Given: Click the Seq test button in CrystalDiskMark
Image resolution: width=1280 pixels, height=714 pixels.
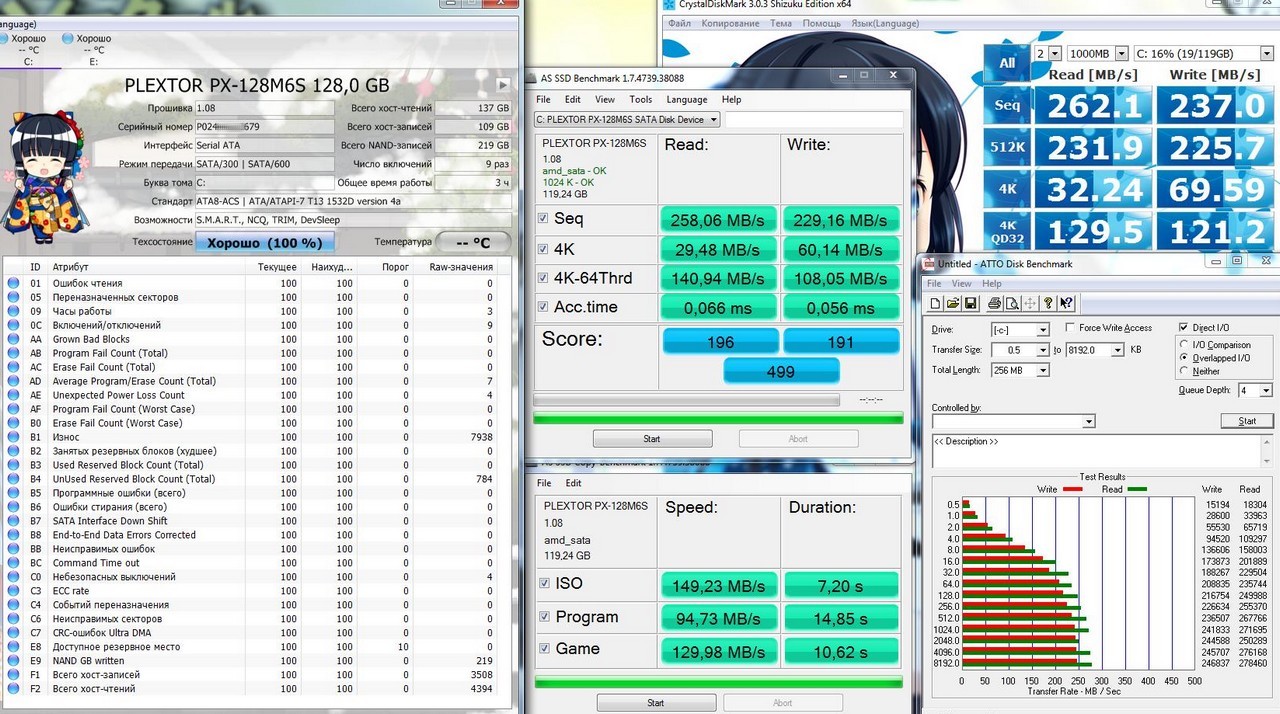Looking at the screenshot, I should 1007,106.
